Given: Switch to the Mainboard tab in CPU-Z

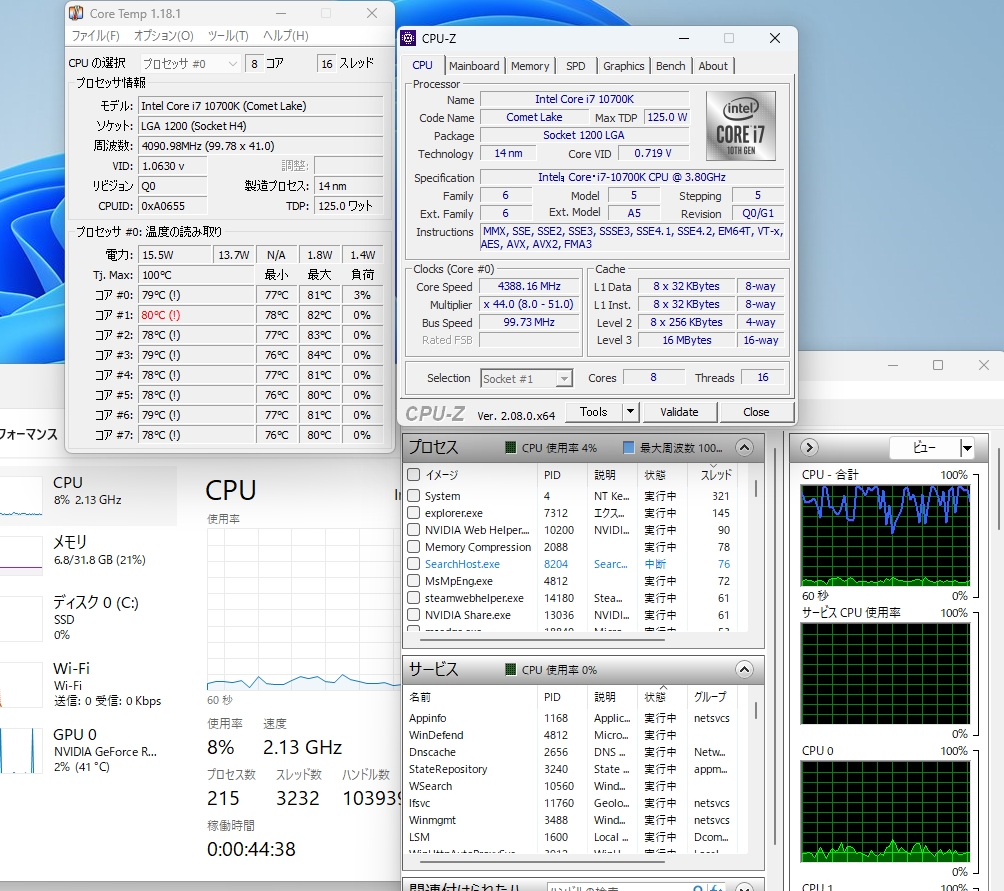Looking at the screenshot, I should (x=474, y=66).
